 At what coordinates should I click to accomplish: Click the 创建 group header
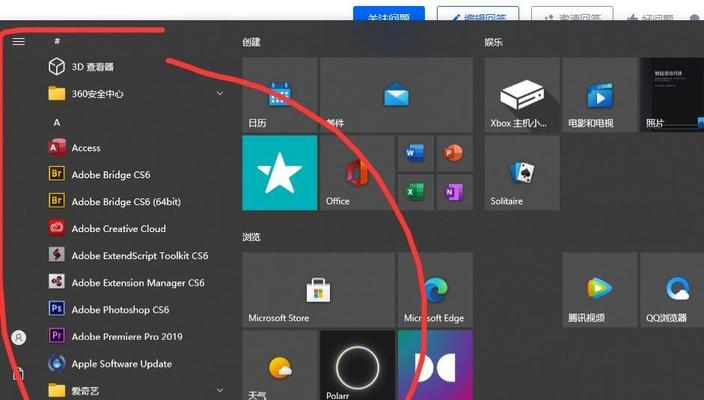[251, 42]
